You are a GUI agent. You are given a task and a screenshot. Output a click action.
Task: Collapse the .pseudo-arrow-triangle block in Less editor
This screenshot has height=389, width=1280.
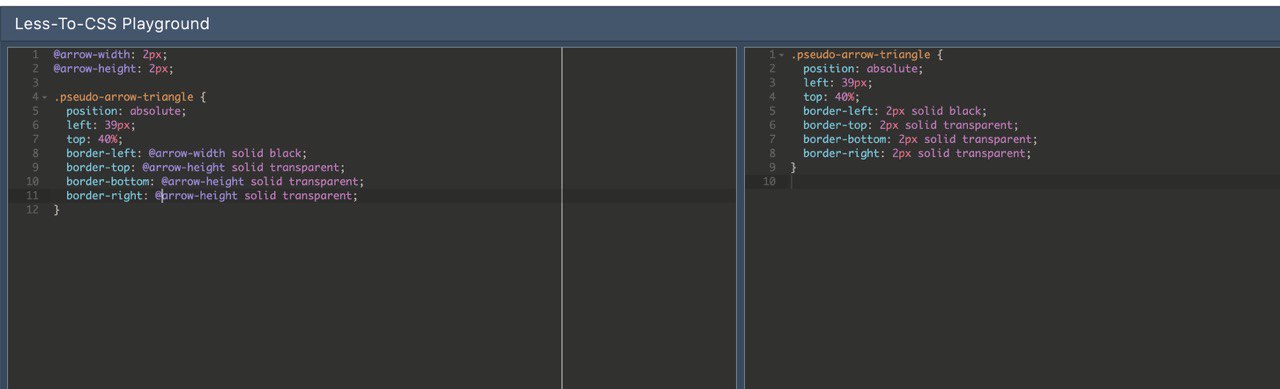pyautogui.click(x=44, y=97)
